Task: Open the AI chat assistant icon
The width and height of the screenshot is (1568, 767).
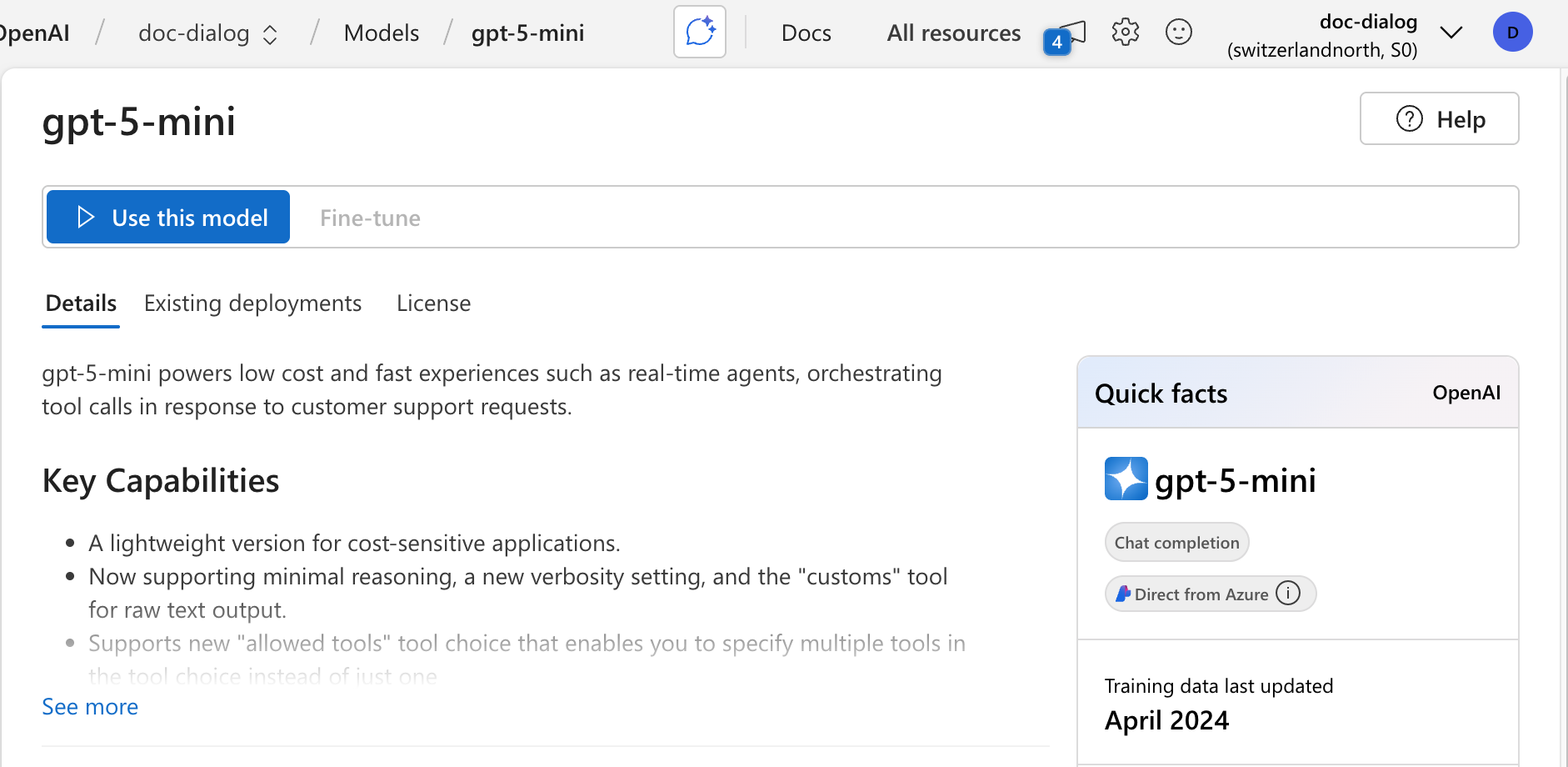Action: coord(700,33)
